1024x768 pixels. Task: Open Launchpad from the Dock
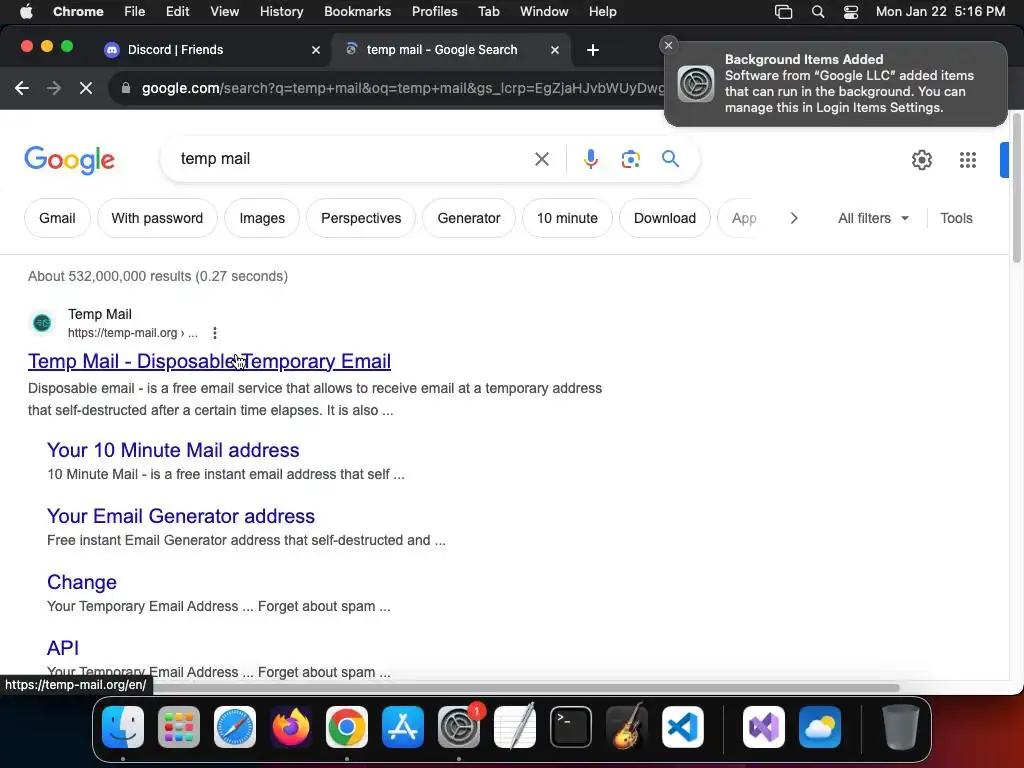point(178,727)
